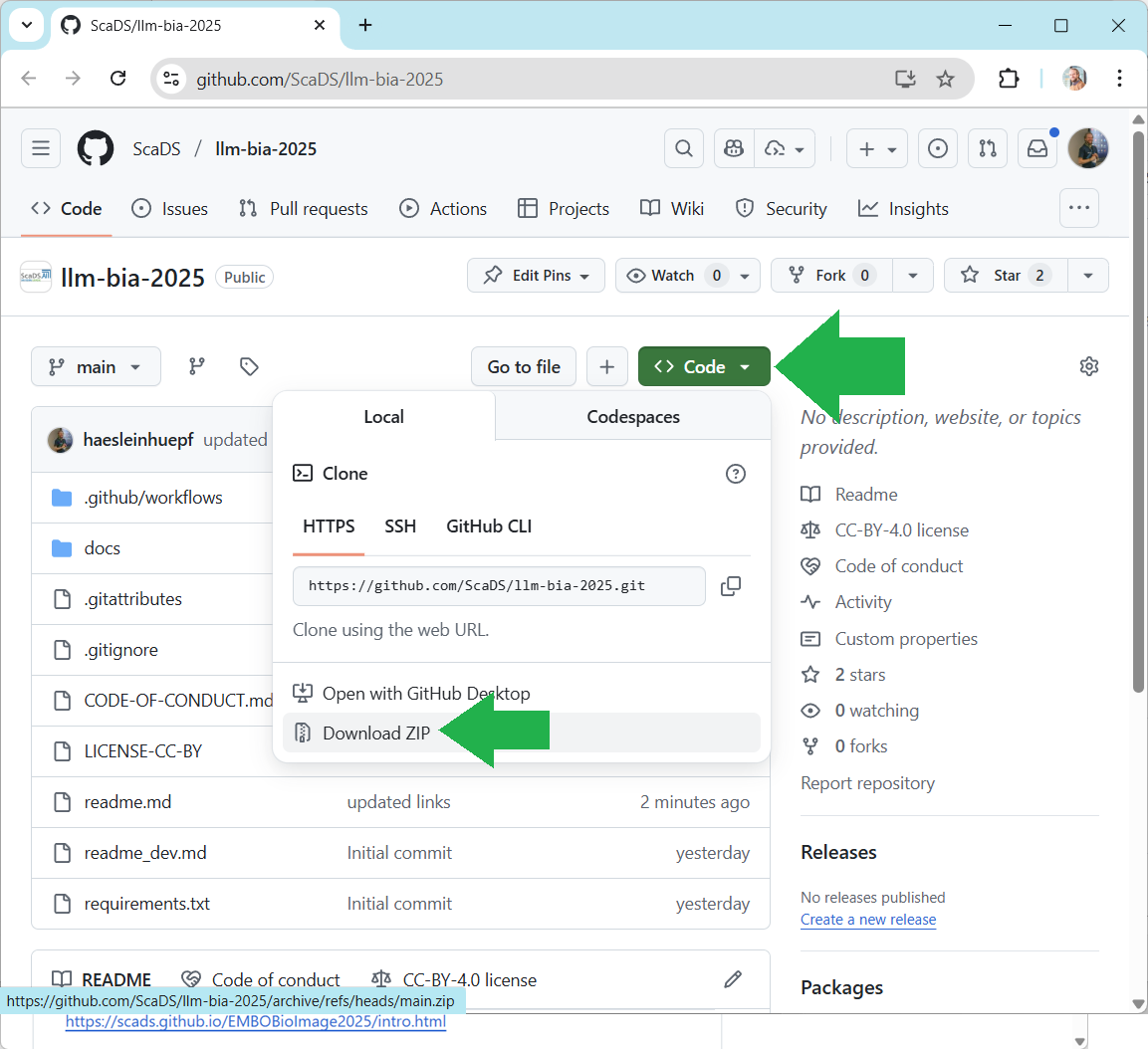Image resolution: width=1148 pixels, height=1049 pixels.
Task: Open the hamburger navigation menu
Action: [41, 148]
